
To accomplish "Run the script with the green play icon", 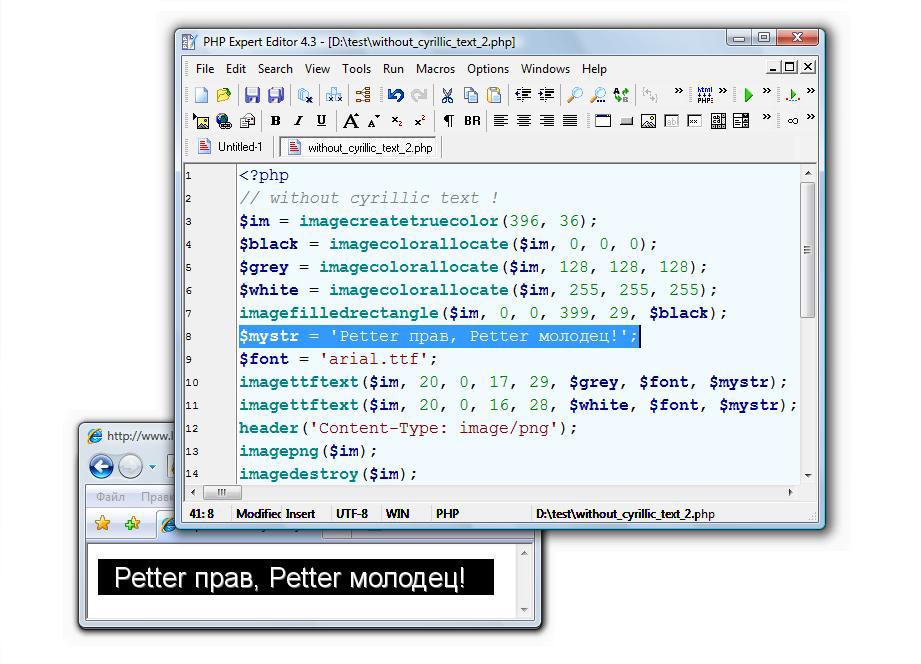I will click(748, 95).
